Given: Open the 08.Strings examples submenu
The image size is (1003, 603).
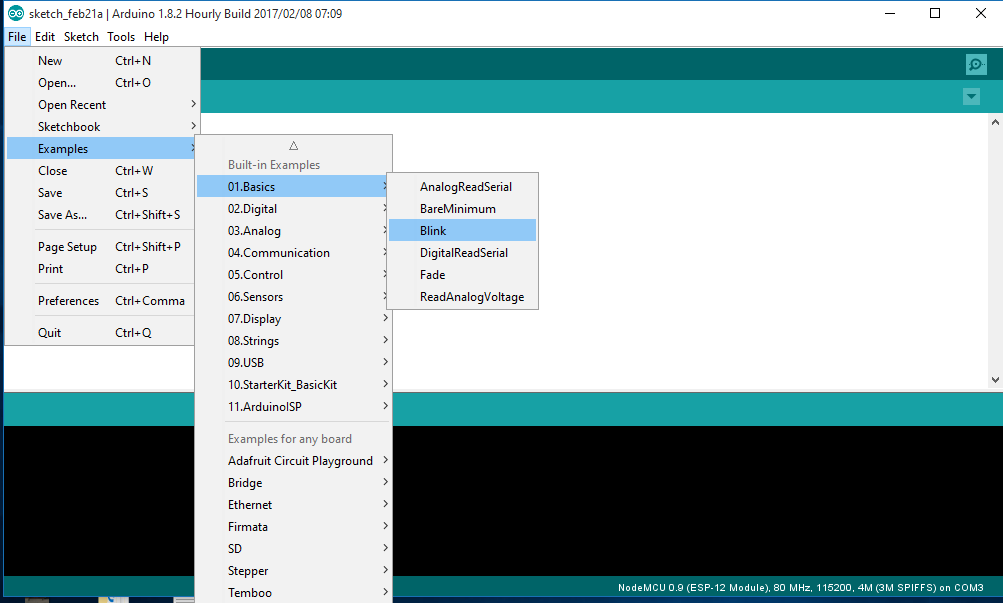Looking at the screenshot, I should click(x=294, y=341).
